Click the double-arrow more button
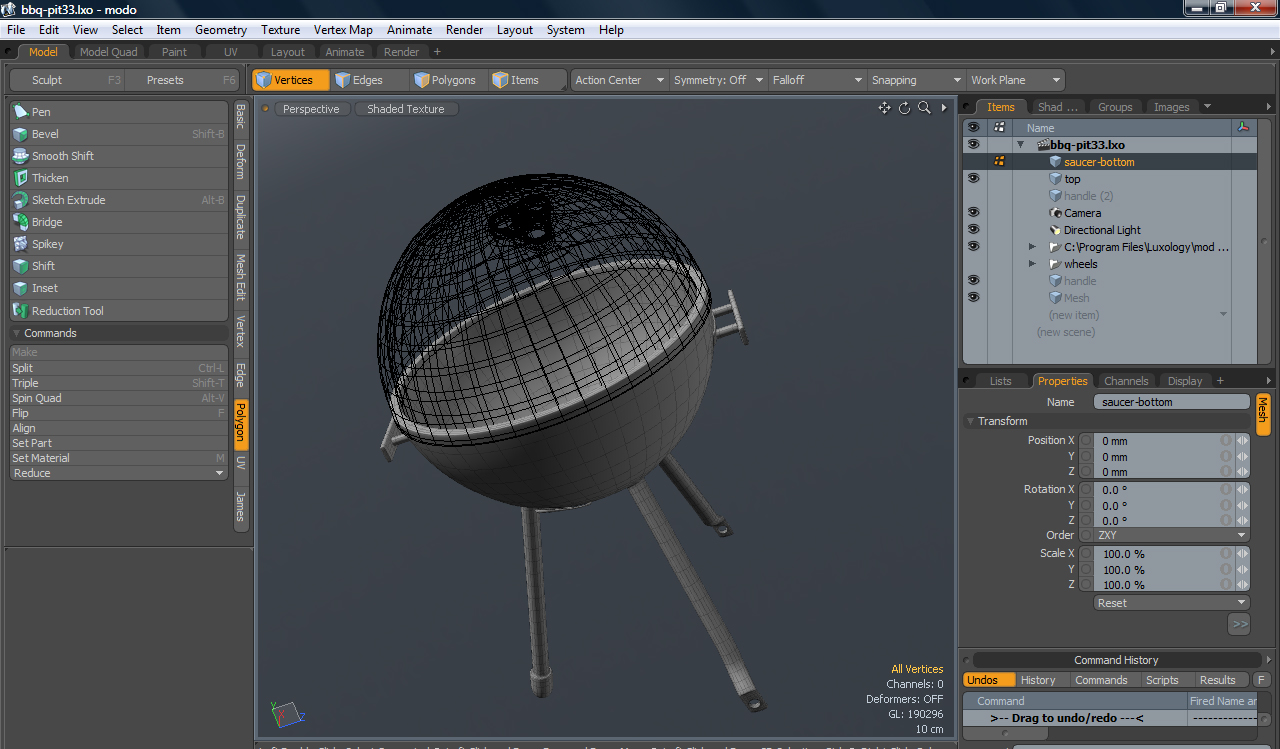This screenshot has width=1280, height=749. pyautogui.click(x=1239, y=624)
